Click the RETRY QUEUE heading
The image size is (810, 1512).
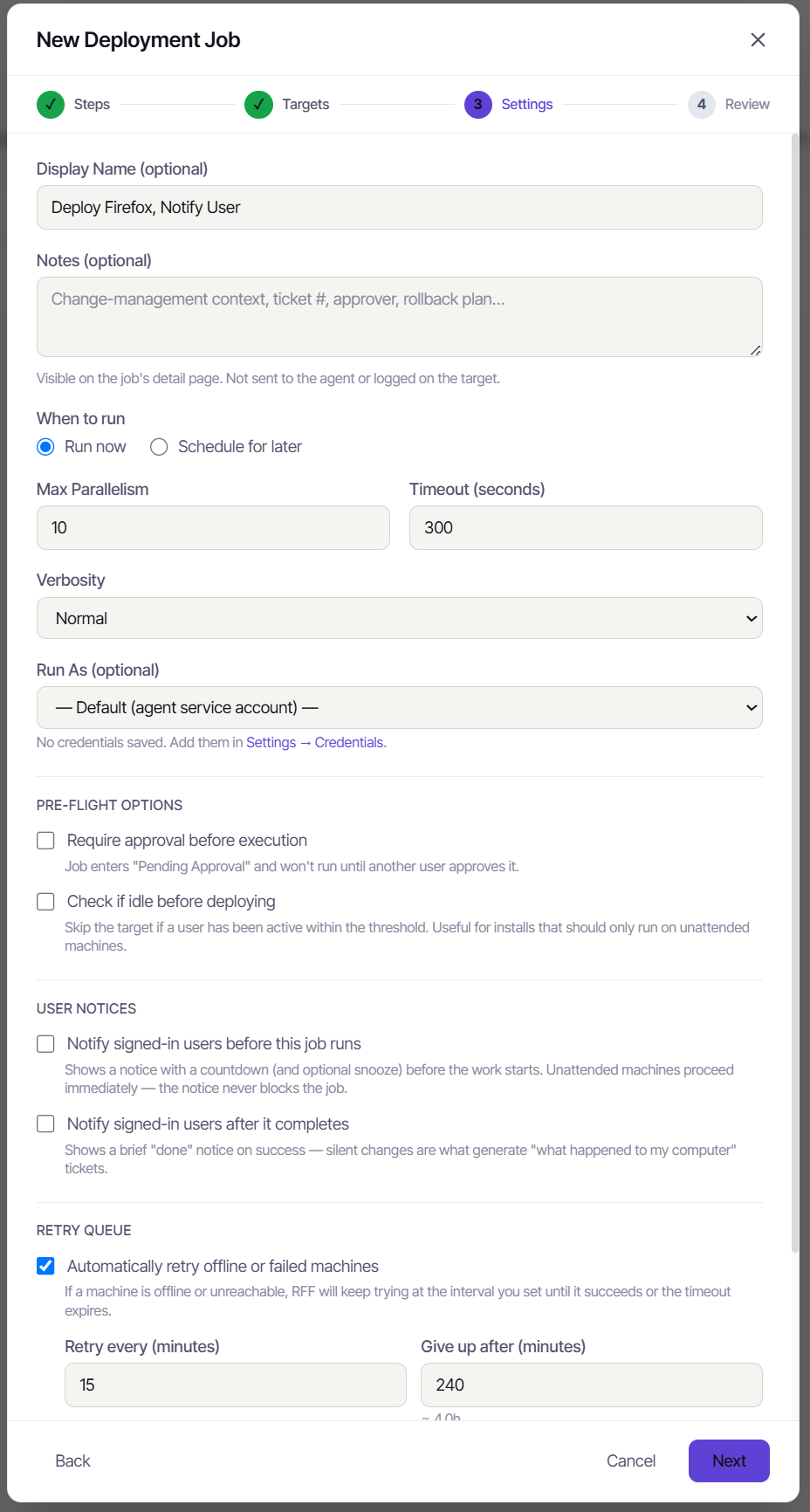pyautogui.click(x=84, y=1231)
